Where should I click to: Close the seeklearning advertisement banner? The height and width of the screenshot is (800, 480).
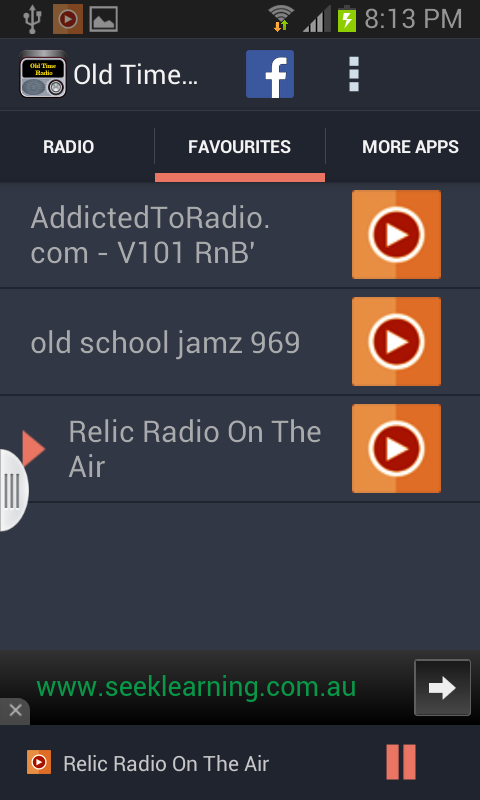[15, 710]
